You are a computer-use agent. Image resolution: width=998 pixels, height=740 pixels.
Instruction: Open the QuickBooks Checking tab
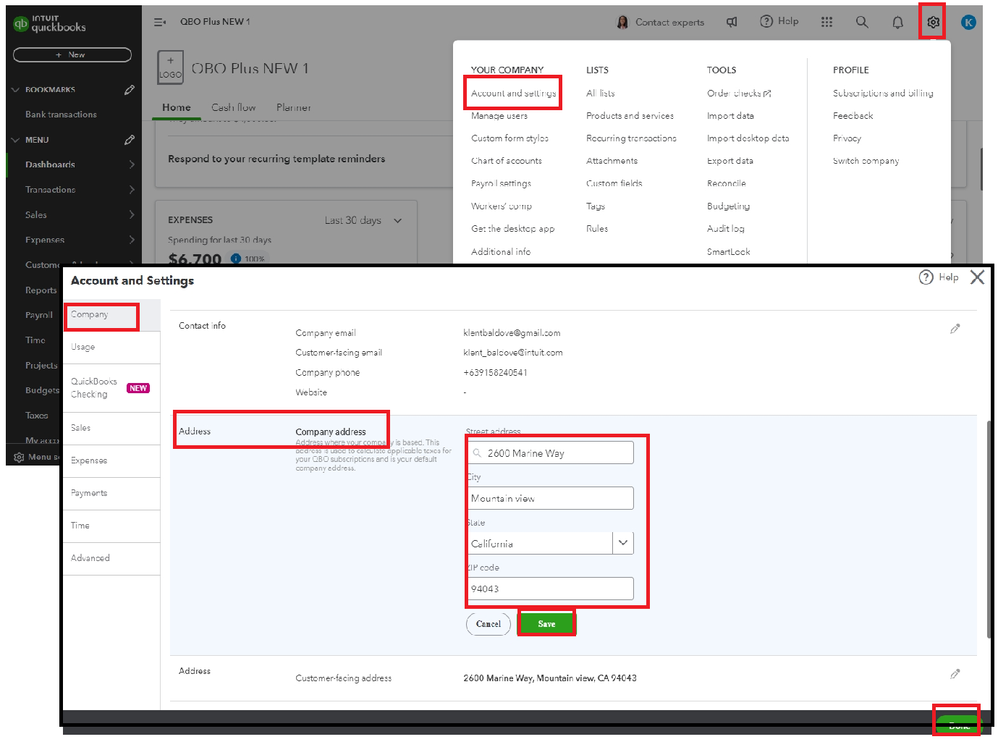(112, 388)
